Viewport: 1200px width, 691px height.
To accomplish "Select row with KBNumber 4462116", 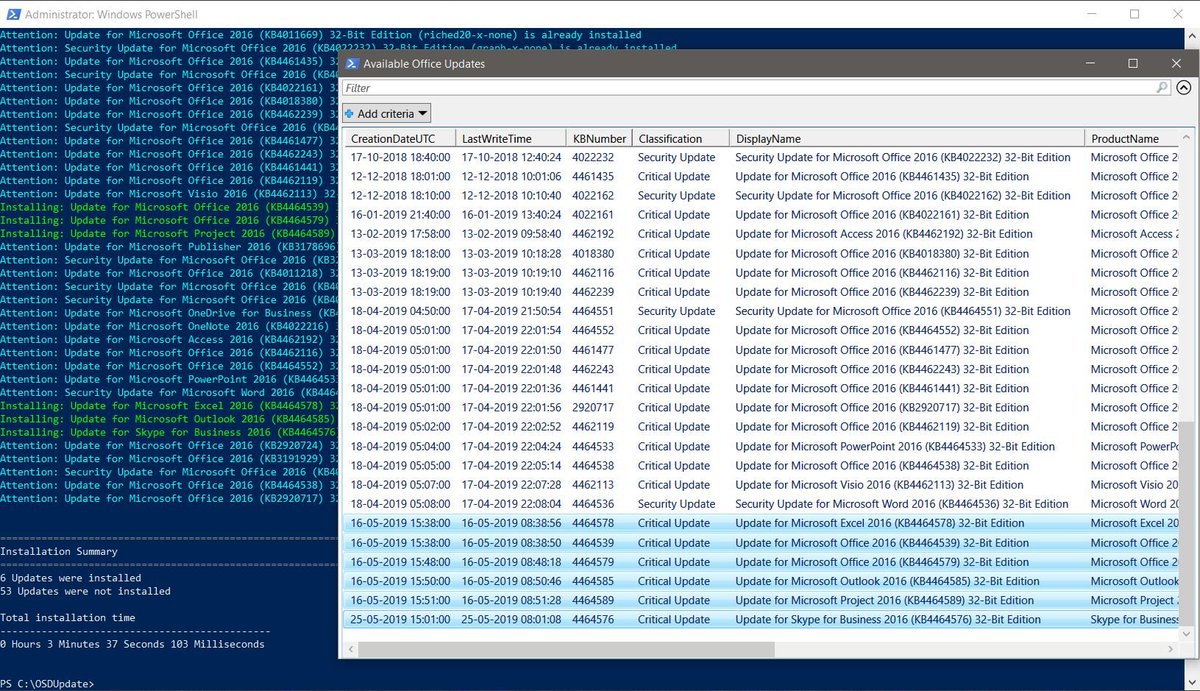I will [x=762, y=273].
